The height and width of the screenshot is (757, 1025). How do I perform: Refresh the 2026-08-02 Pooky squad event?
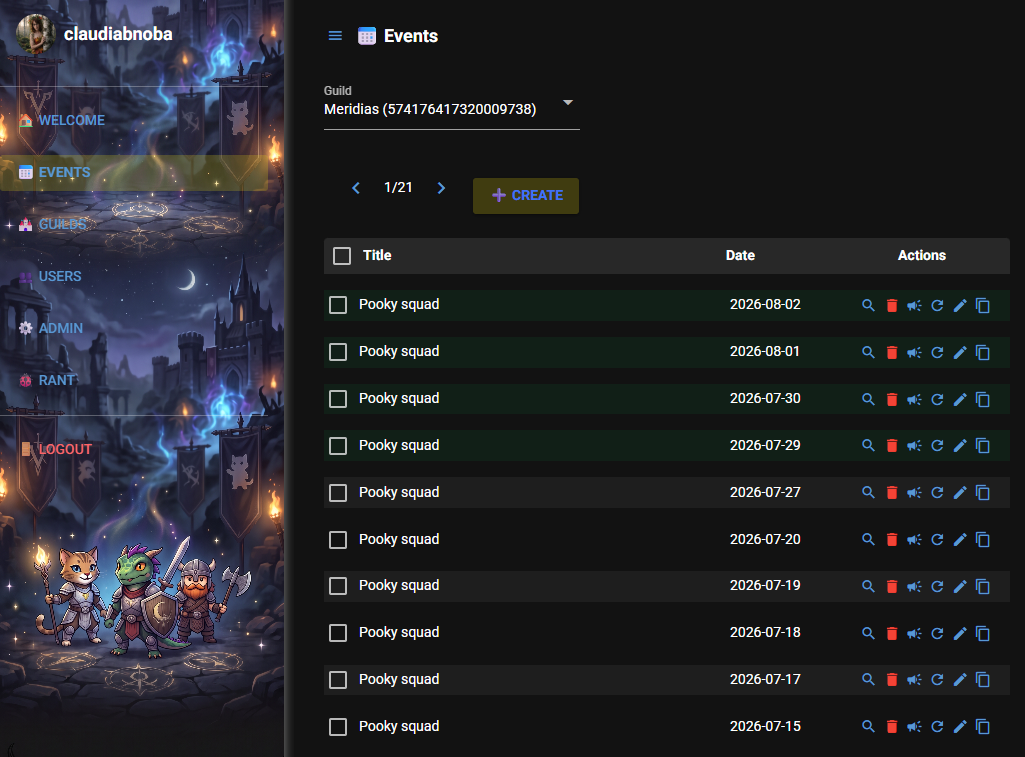point(937,305)
